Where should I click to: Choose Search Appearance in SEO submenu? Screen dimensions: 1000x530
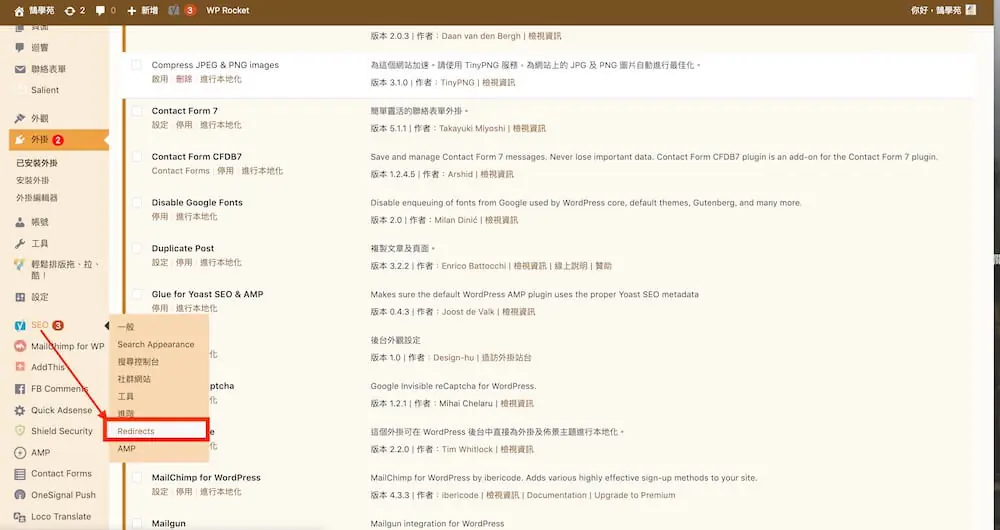coord(156,344)
